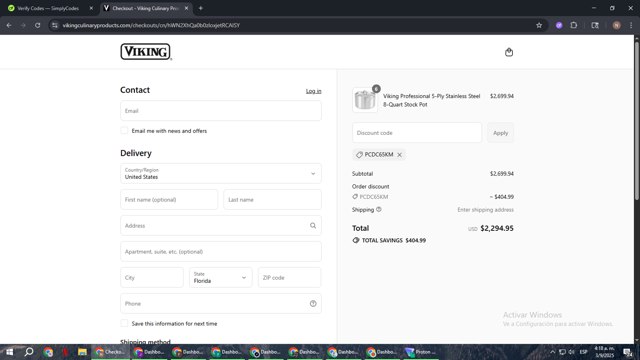Check 'Email me with news and offers'
This screenshot has height=360, width=640.
[124, 131]
